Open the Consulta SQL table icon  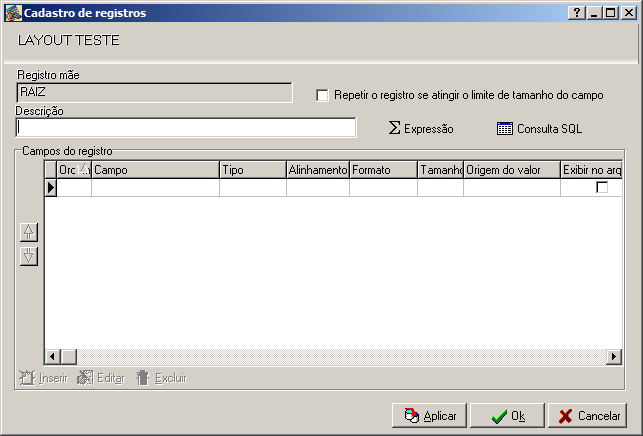click(505, 129)
